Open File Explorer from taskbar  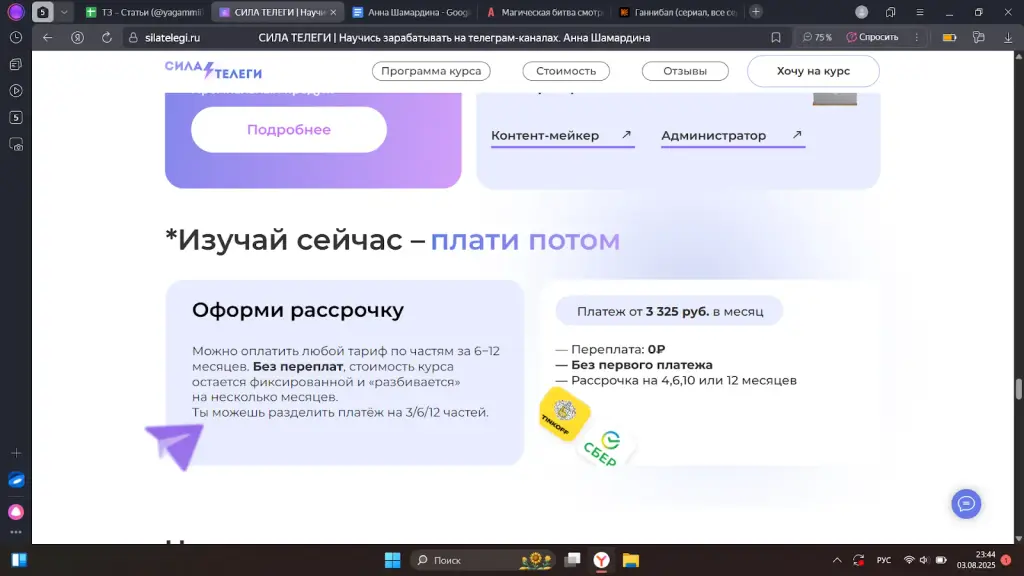point(630,560)
